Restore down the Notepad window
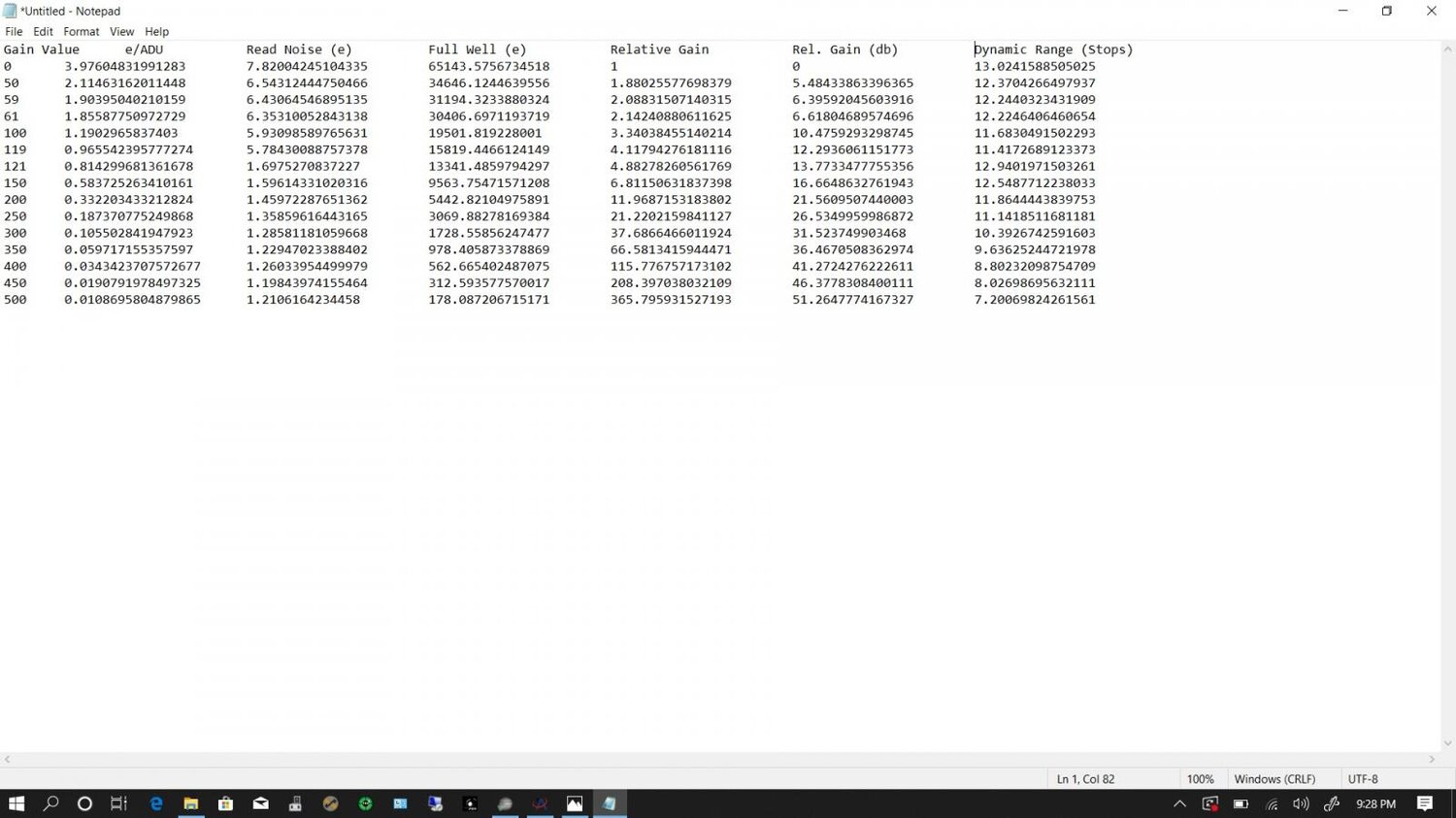The image size is (1456, 818). [1387, 11]
